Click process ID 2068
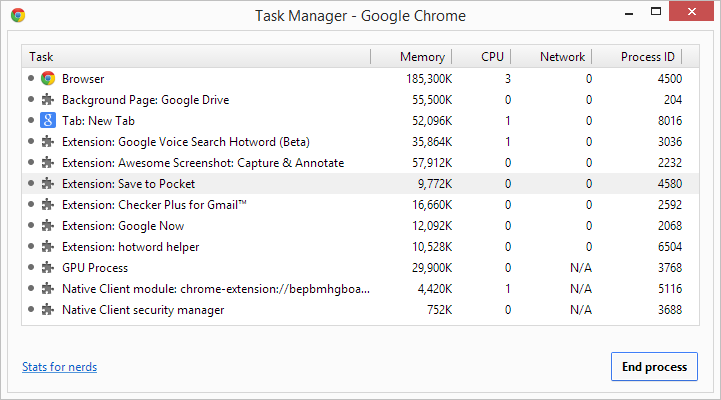 [x=670, y=226]
